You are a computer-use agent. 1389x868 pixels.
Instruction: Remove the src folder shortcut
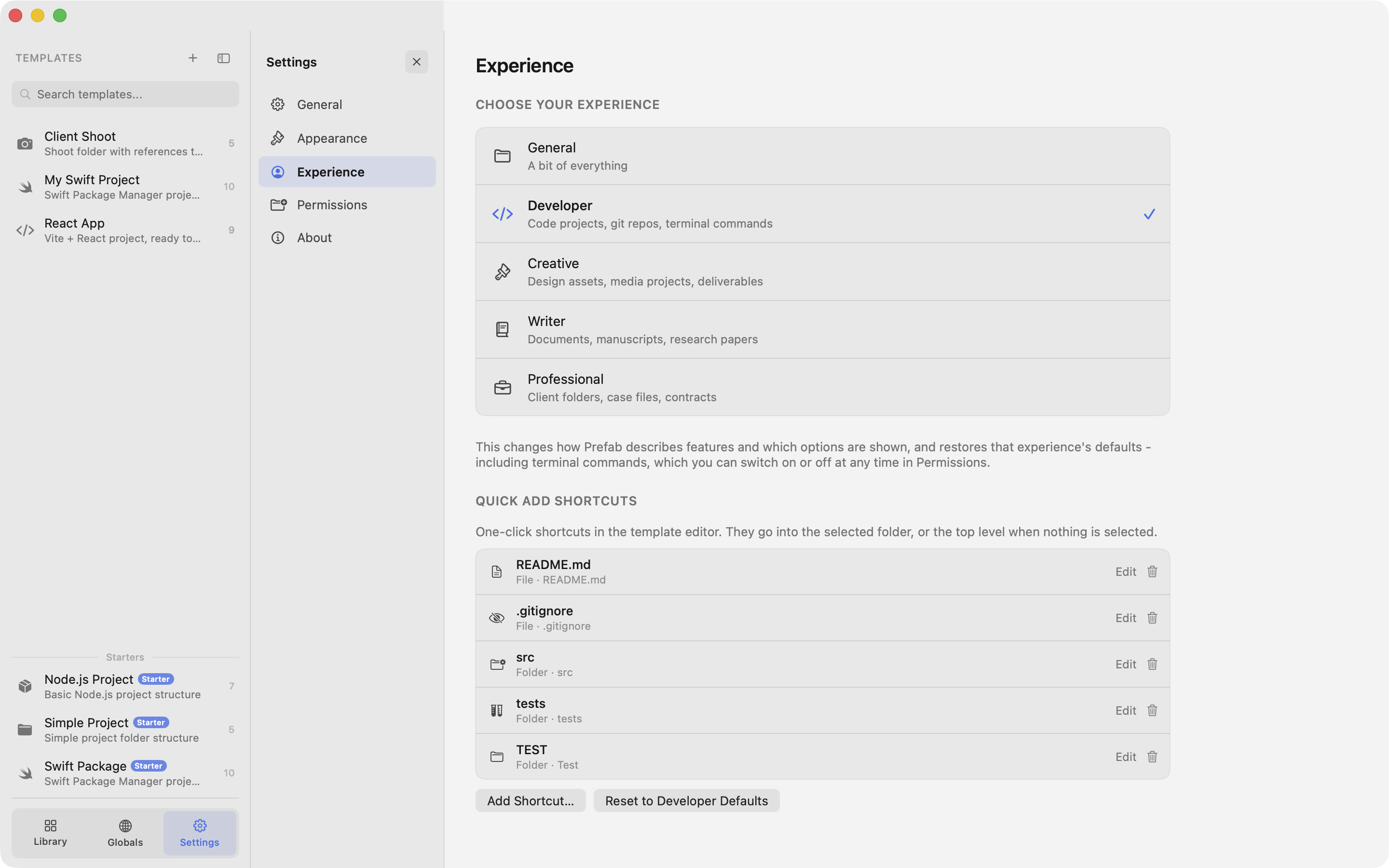pos(1152,664)
